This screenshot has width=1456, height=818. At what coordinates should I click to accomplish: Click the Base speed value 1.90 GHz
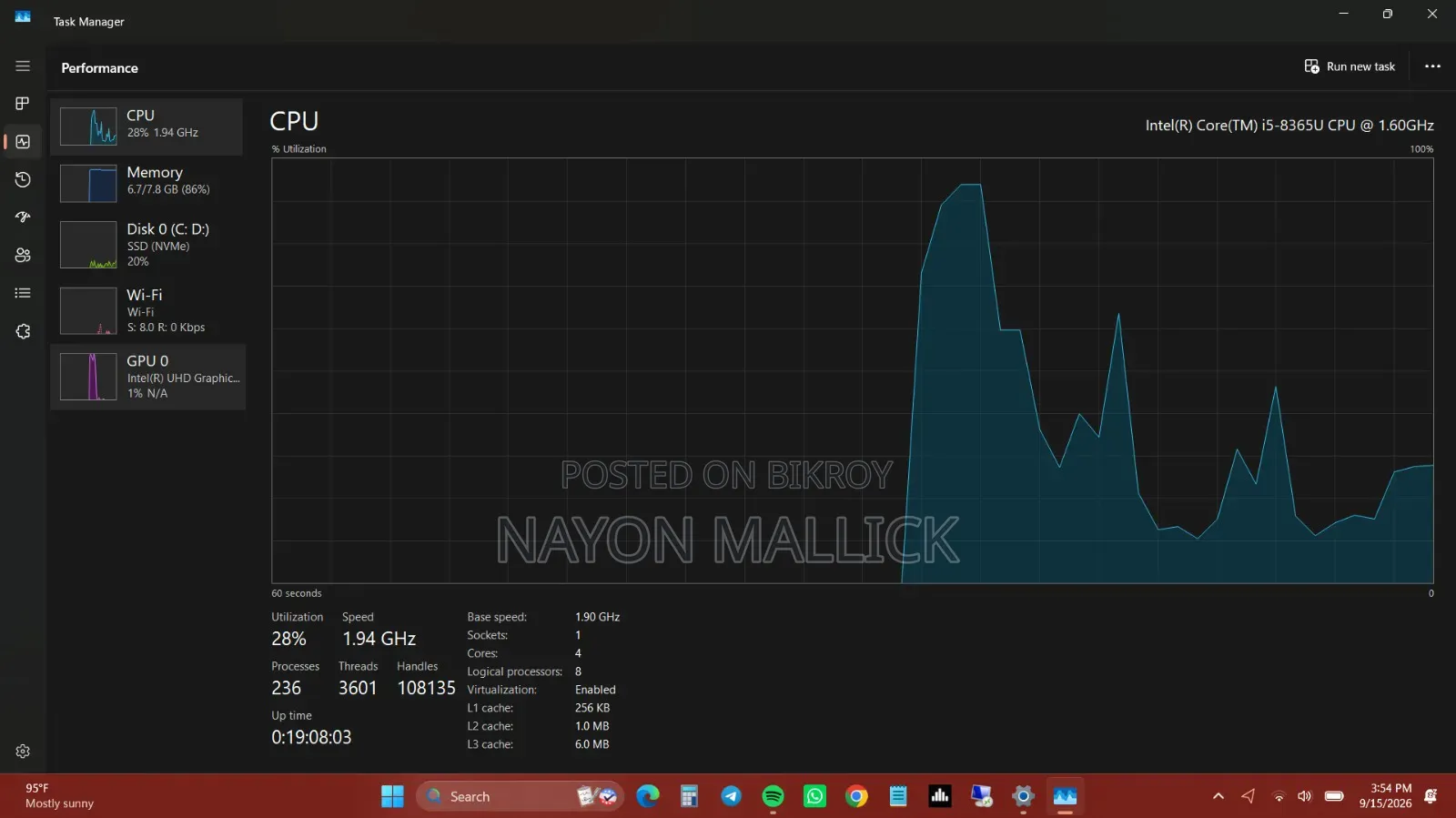[597, 617]
